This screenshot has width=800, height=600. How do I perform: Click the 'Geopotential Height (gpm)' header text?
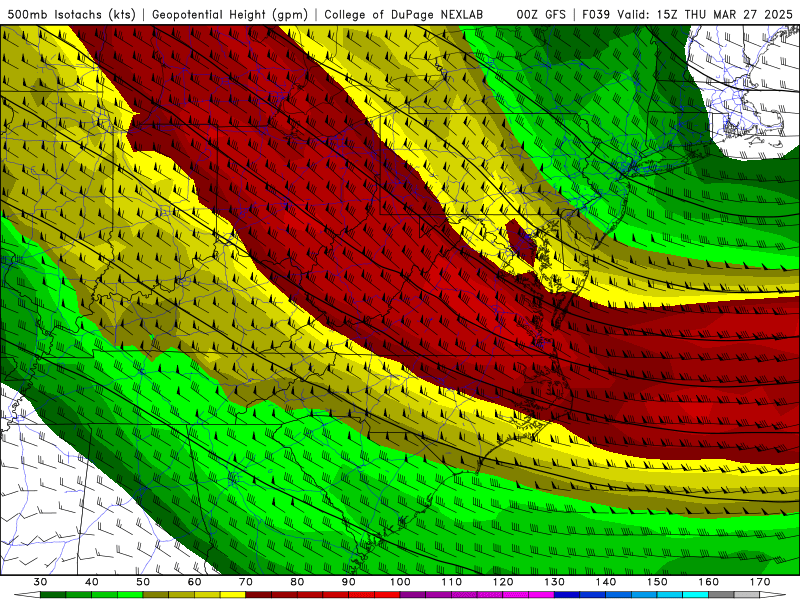(x=230, y=14)
